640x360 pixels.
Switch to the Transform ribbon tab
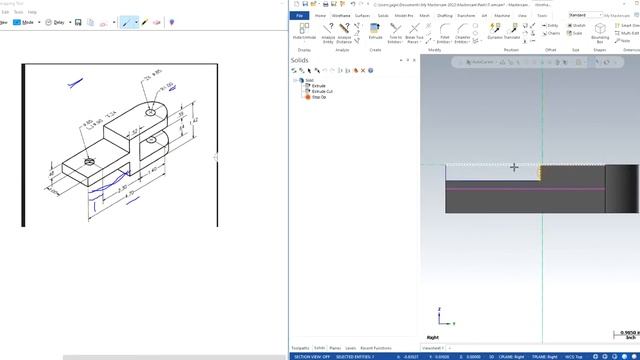(466, 16)
